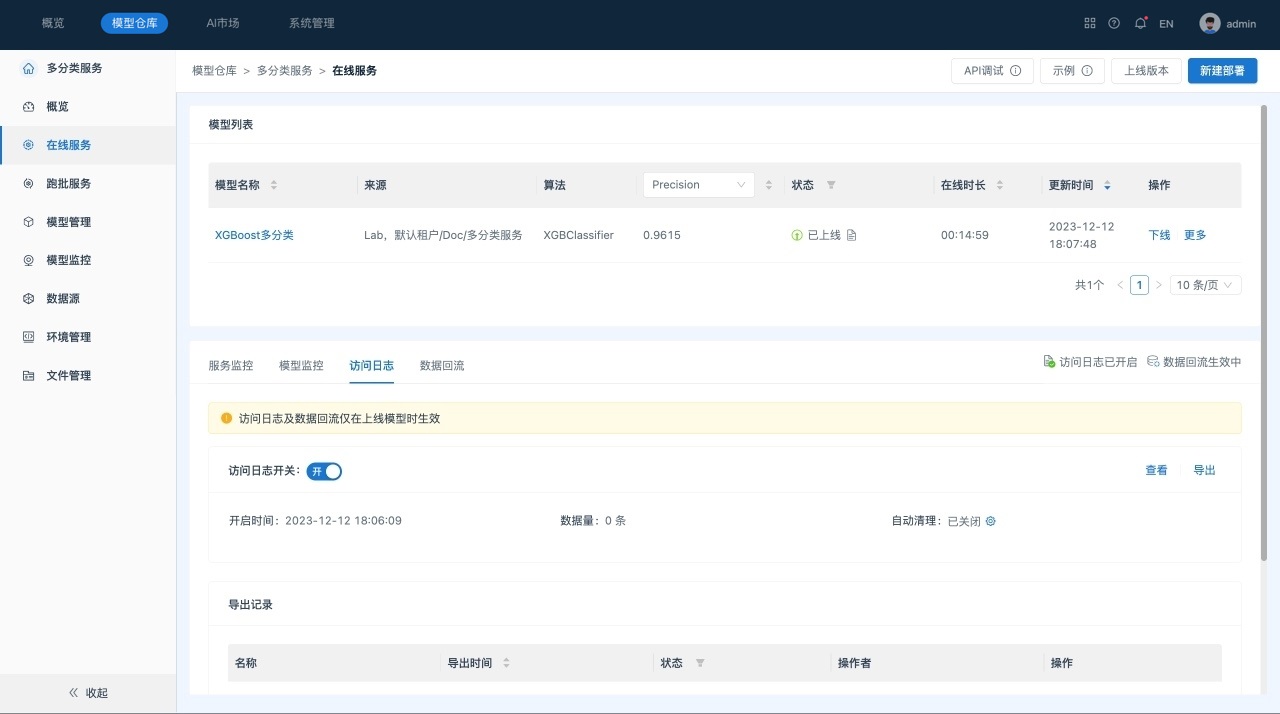Click the admin user avatar
This screenshot has height=714, width=1280.
coord(1210,23)
